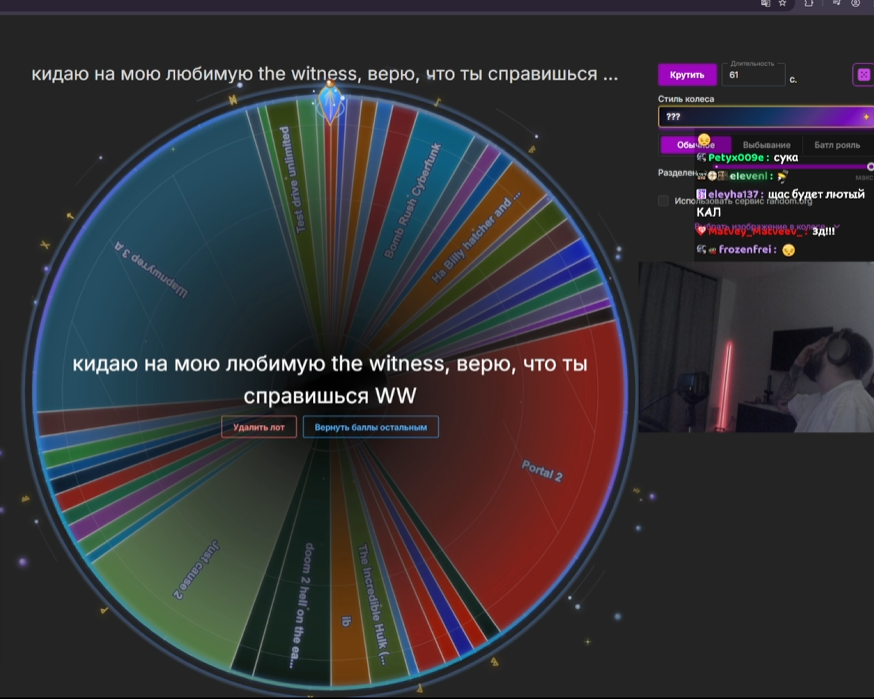Click the browser translate page icon
874x699 pixels.
click(765, 3)
